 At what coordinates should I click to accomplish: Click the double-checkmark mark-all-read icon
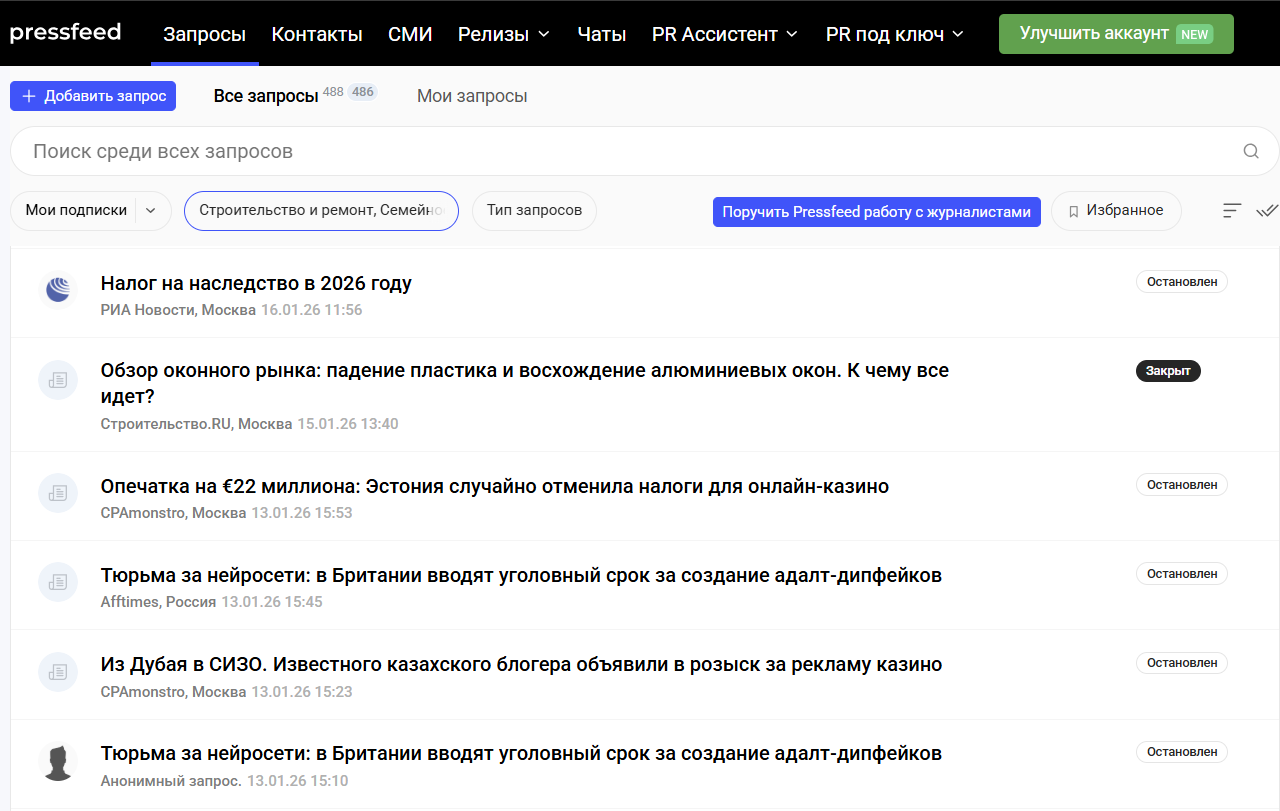click(x=1267, y=211)
